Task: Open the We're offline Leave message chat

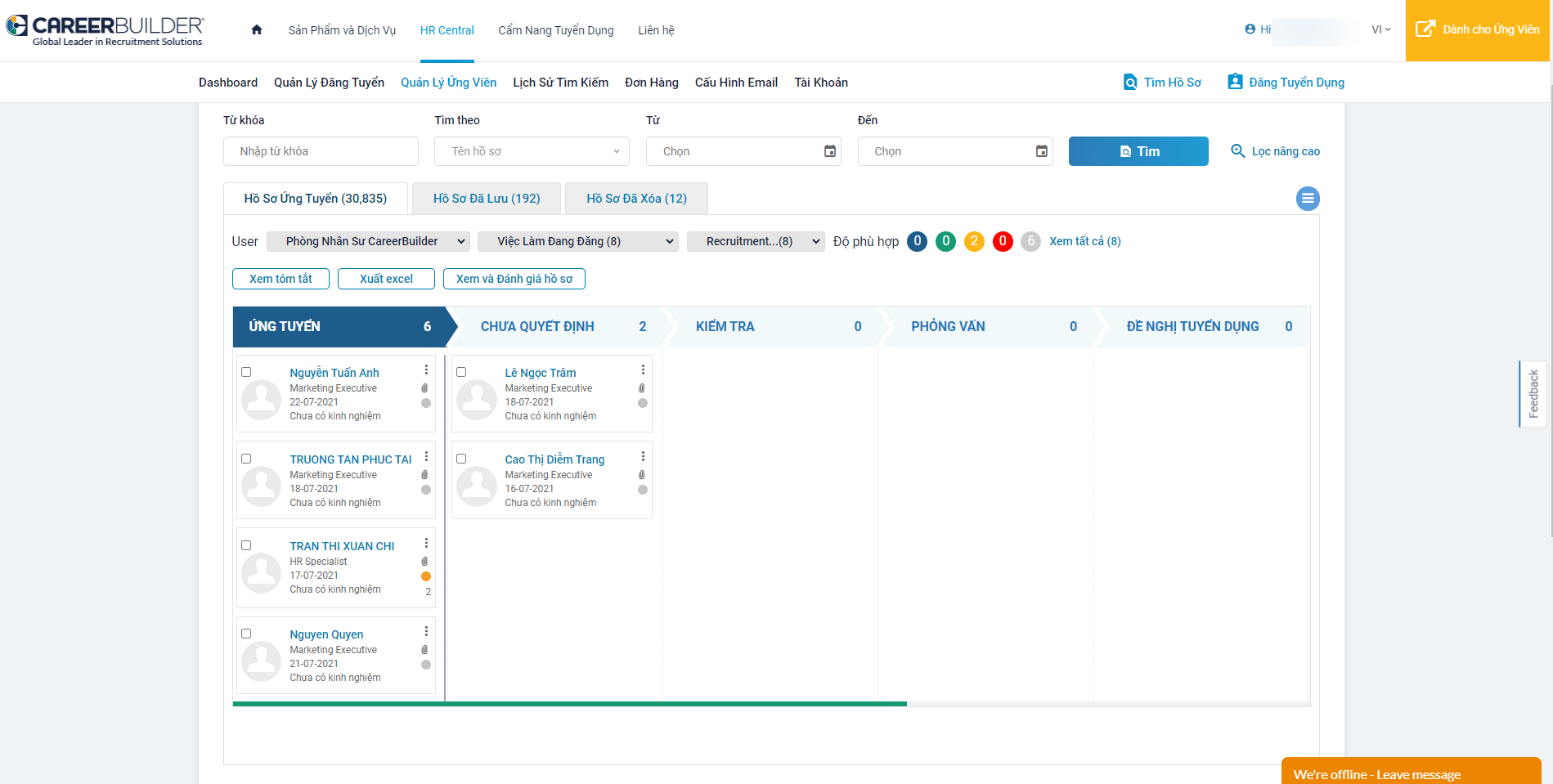Action: (x=1412, y=771)
